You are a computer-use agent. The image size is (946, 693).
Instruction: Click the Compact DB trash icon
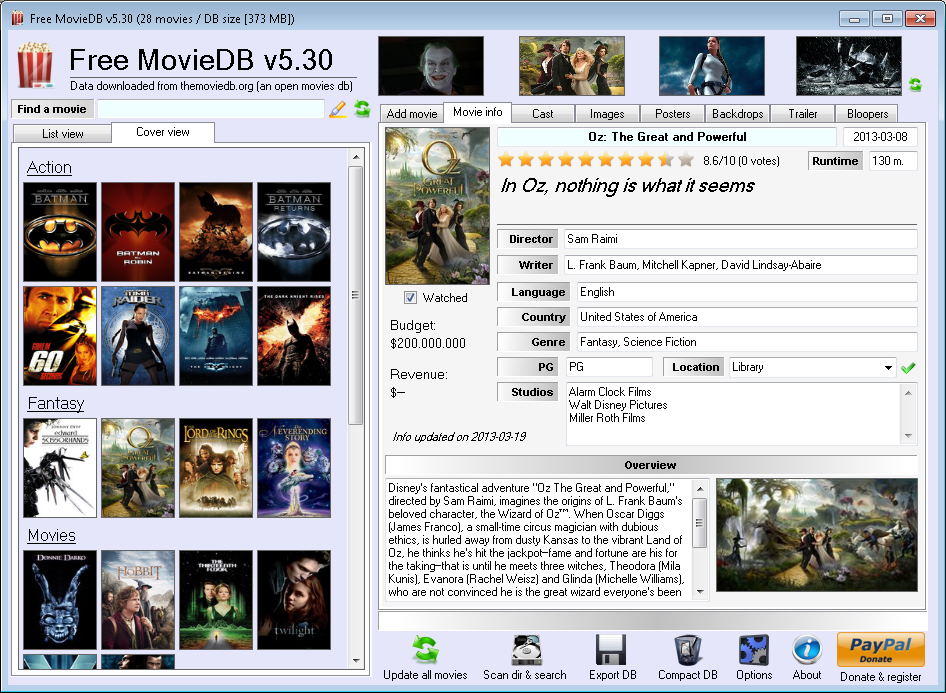pyautogui.click(x=688, y=650)
